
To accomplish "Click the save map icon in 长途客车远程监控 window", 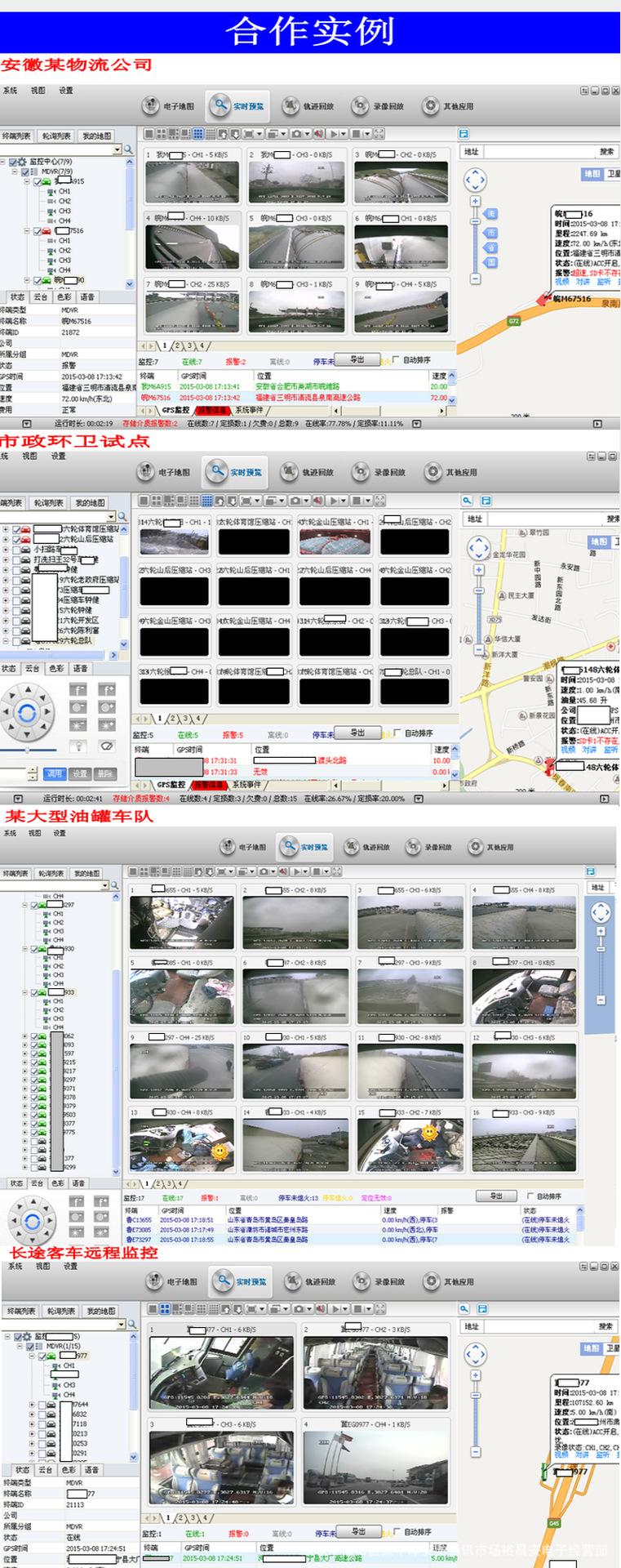I will tap(482, 1308).
